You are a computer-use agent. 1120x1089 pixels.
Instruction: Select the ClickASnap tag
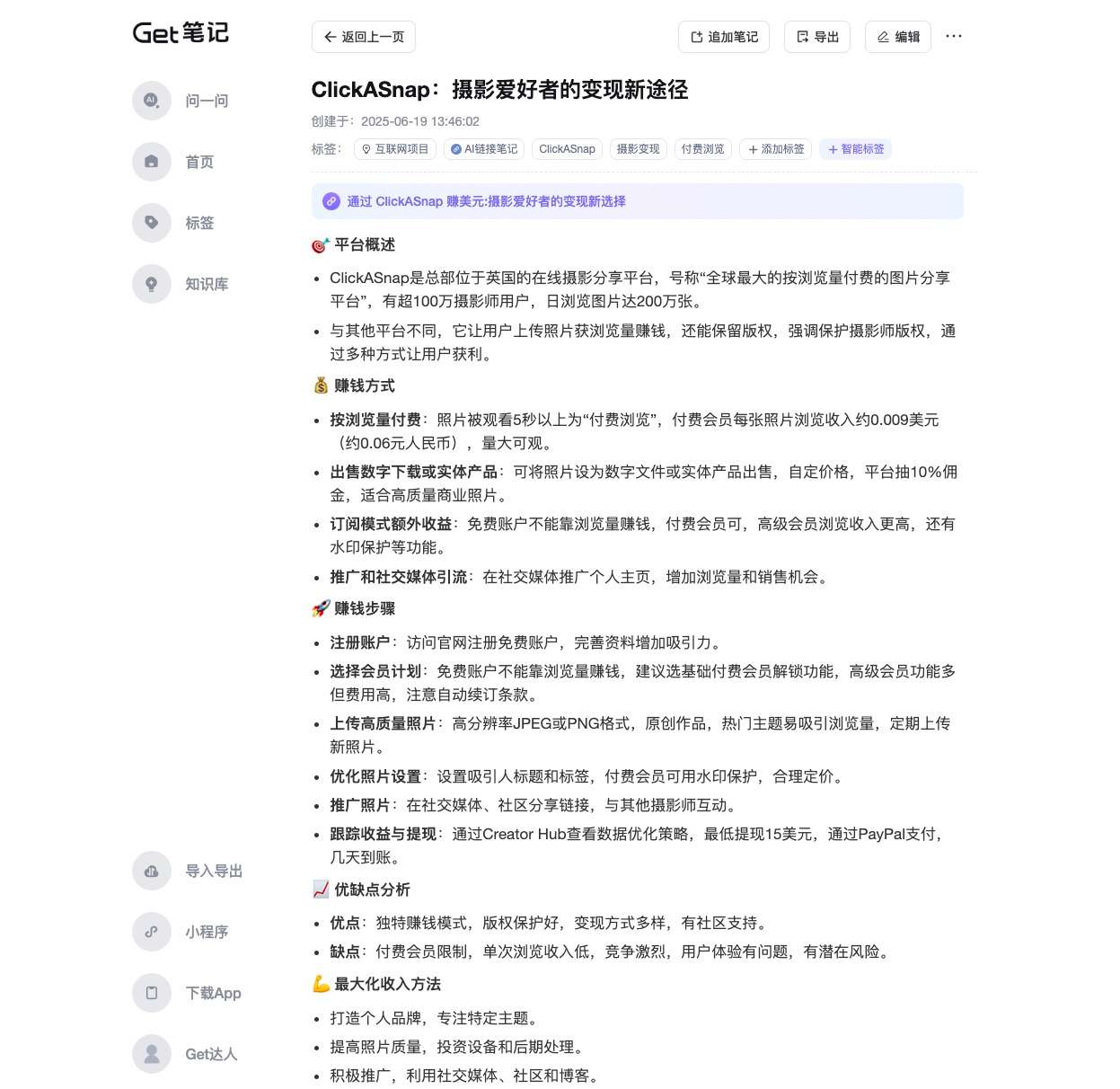pos(567,149)
